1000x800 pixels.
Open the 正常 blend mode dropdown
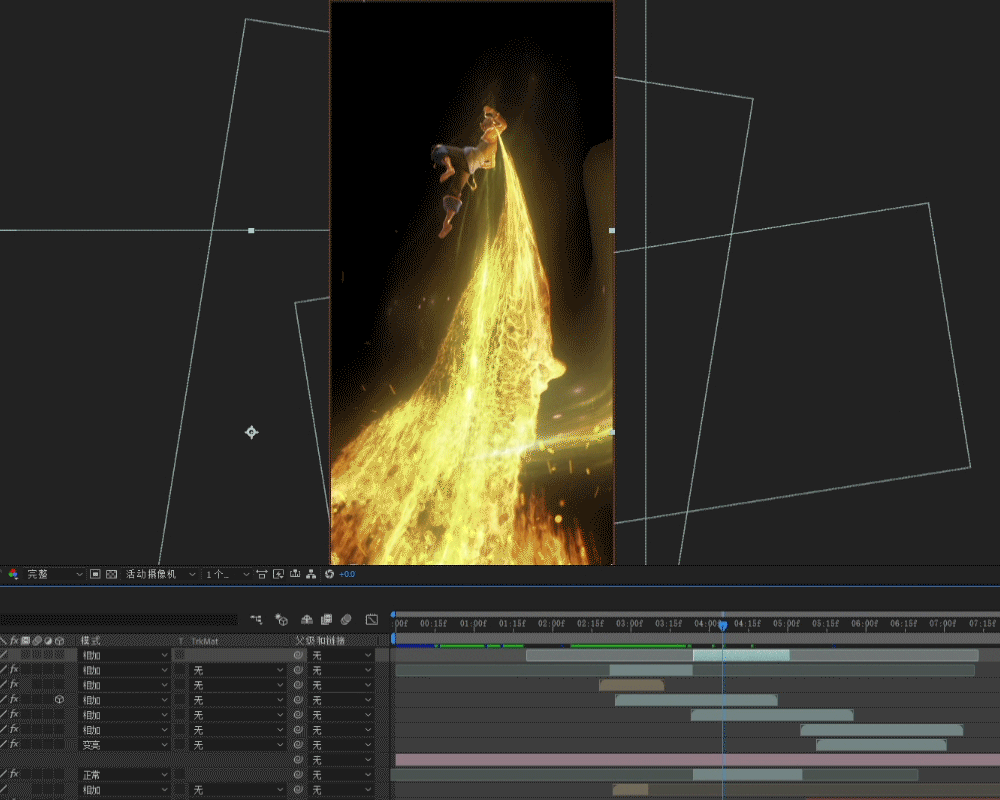coord(125,774)
